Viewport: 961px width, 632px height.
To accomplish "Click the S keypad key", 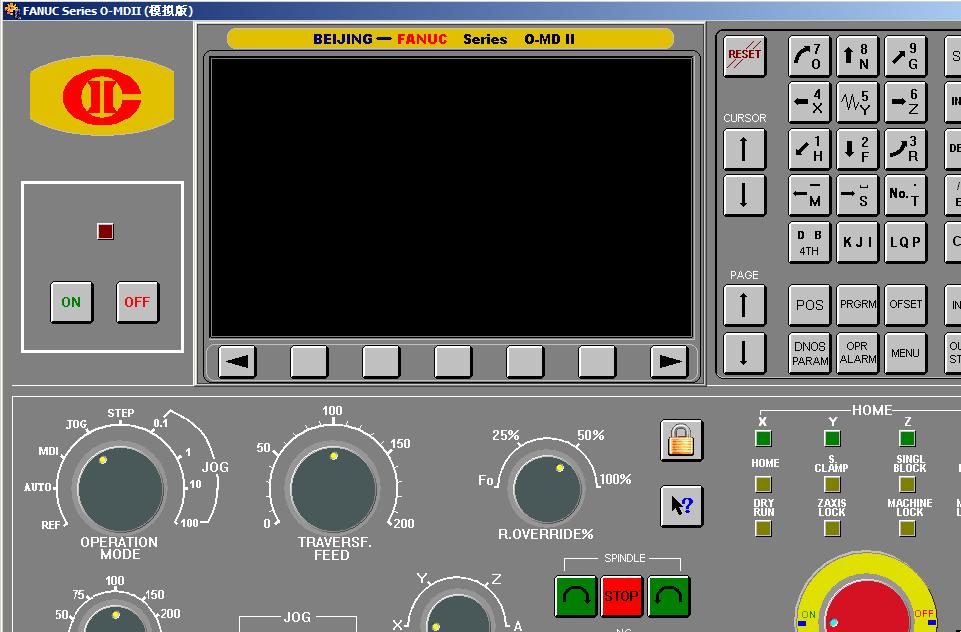I will click(857, 195).
